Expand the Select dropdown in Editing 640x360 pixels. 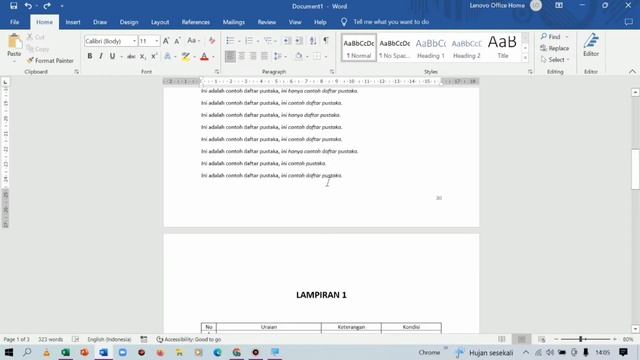(567, 60)
